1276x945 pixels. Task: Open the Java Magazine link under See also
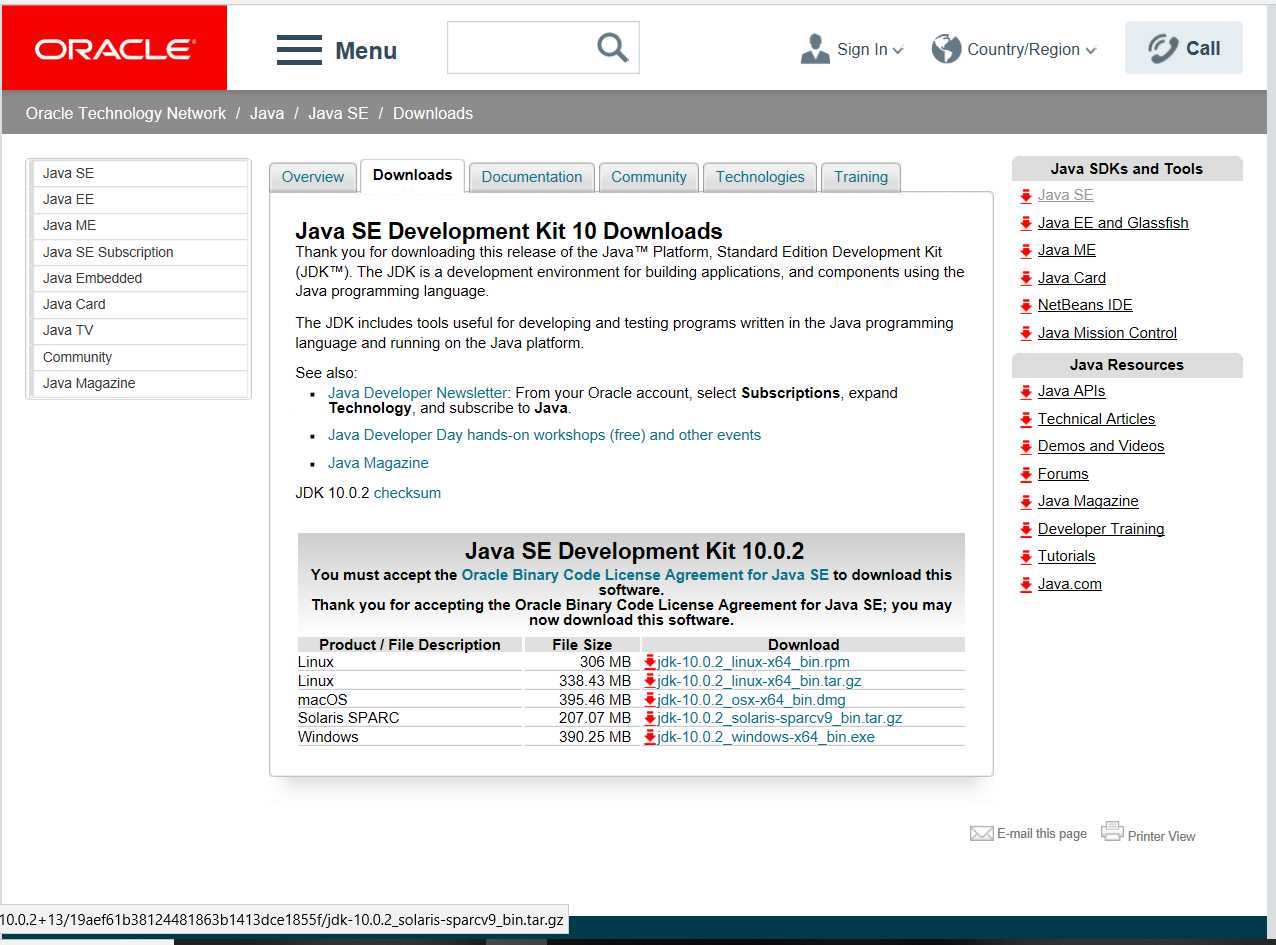pyautogui.click(x=378, y=463)
